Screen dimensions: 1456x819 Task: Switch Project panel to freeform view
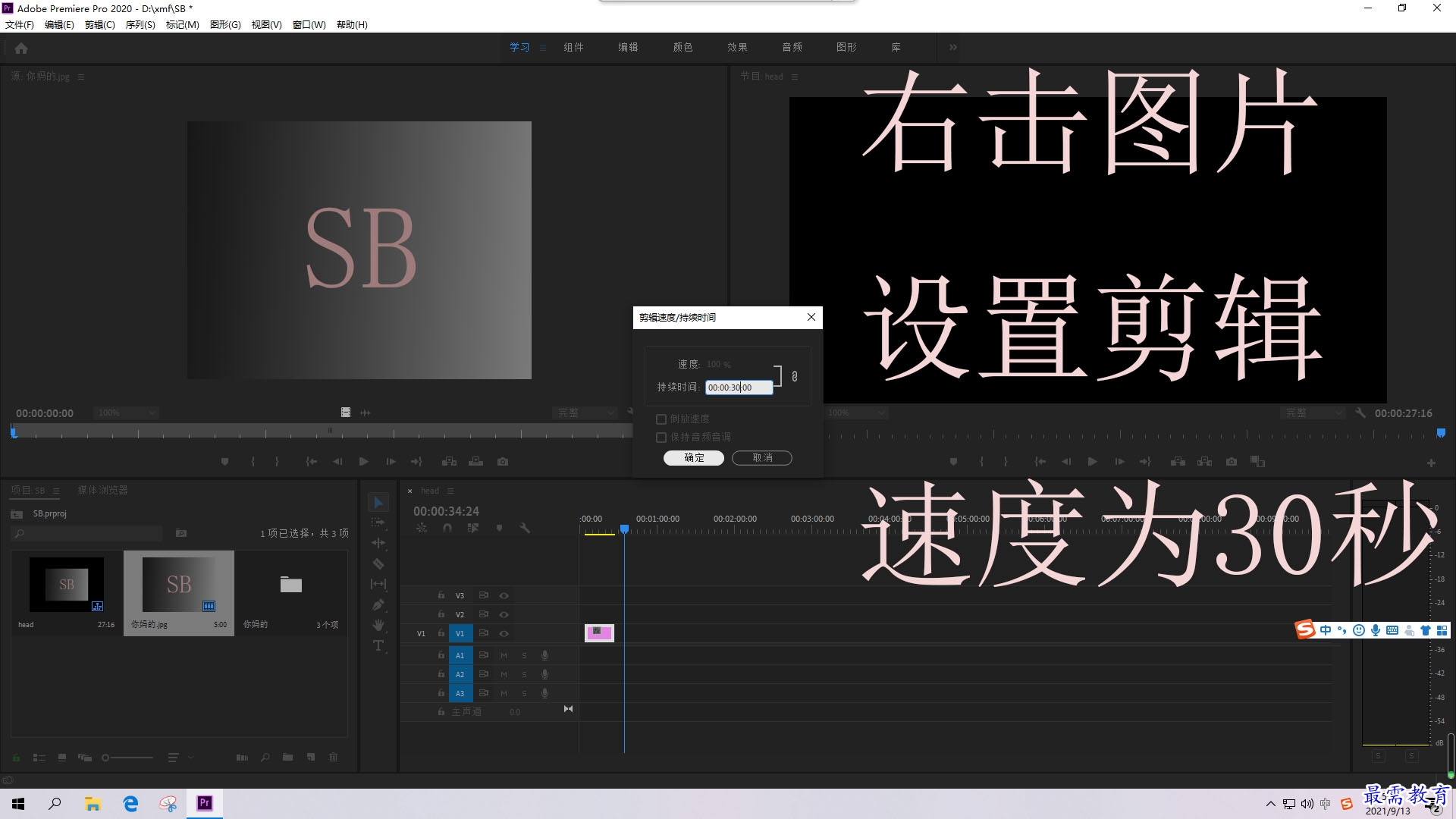pos(85,757)
